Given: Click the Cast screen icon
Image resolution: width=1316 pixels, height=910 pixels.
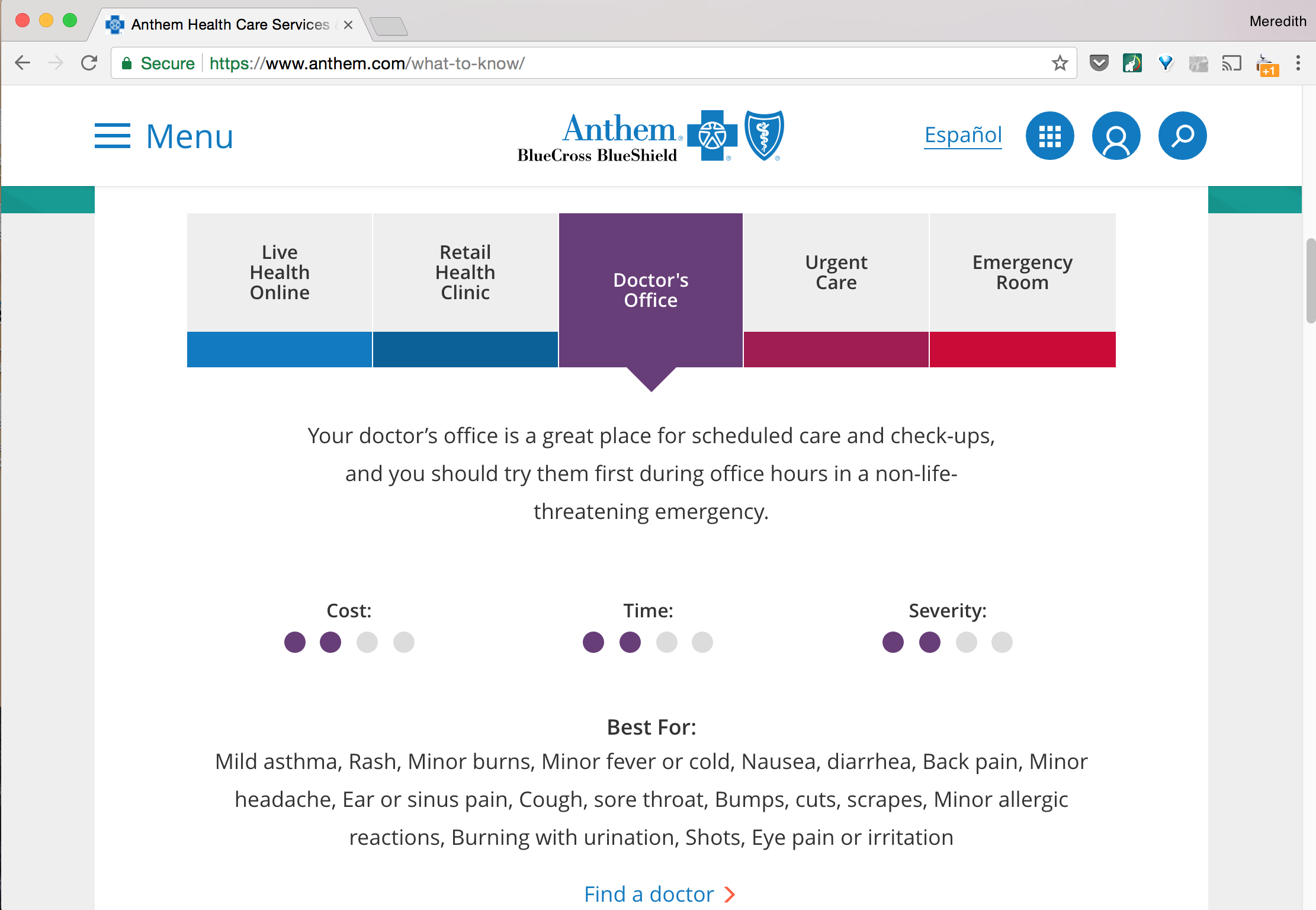Looking at the screenshot, I should tap(1231, 63).
